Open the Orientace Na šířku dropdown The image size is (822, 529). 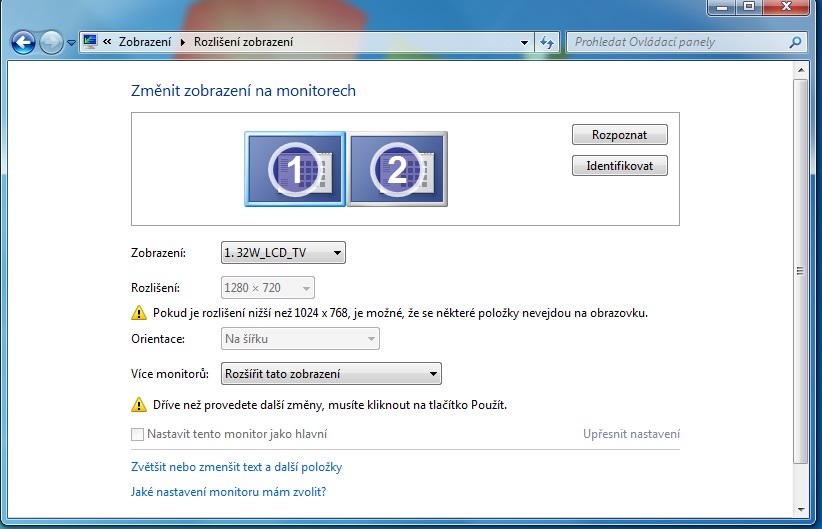(300, 339)
